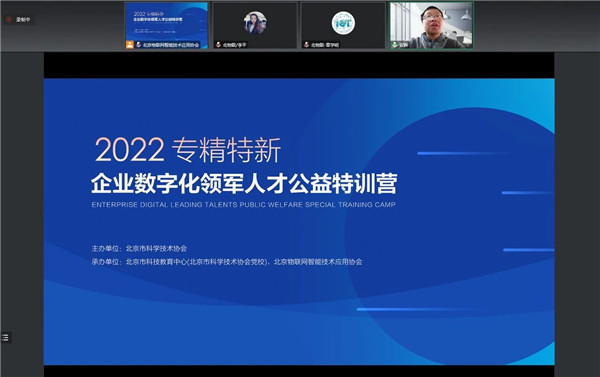Click muted microphone icon of 北京物联网智能技术应用协会
This screenshot has width=600, height=377.
point(138,45)
